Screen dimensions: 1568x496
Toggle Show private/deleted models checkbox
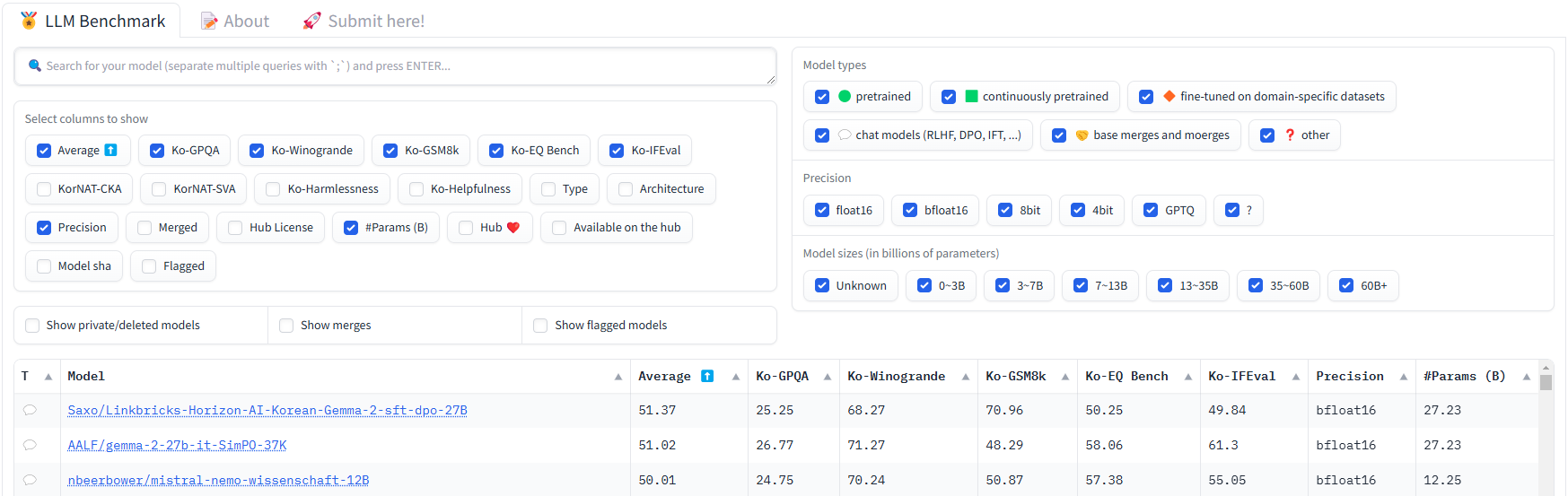(32, 325)
